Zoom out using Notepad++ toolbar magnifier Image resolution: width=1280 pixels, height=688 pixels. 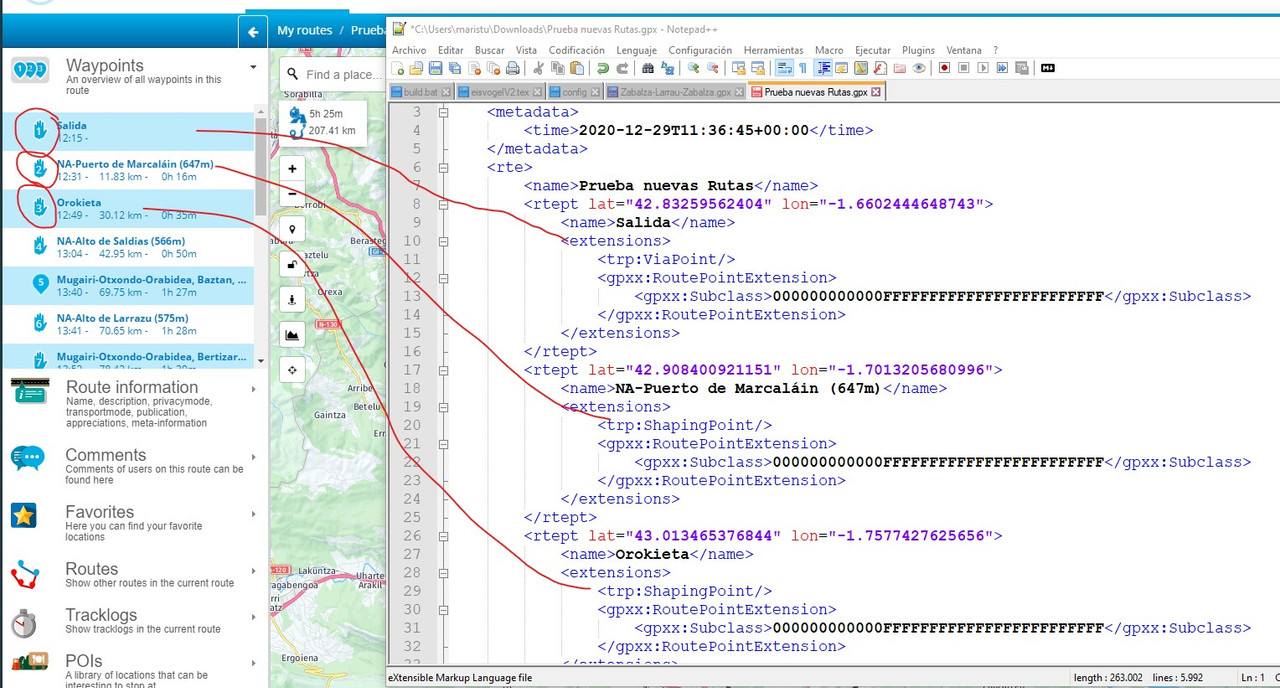coord(712,68)
